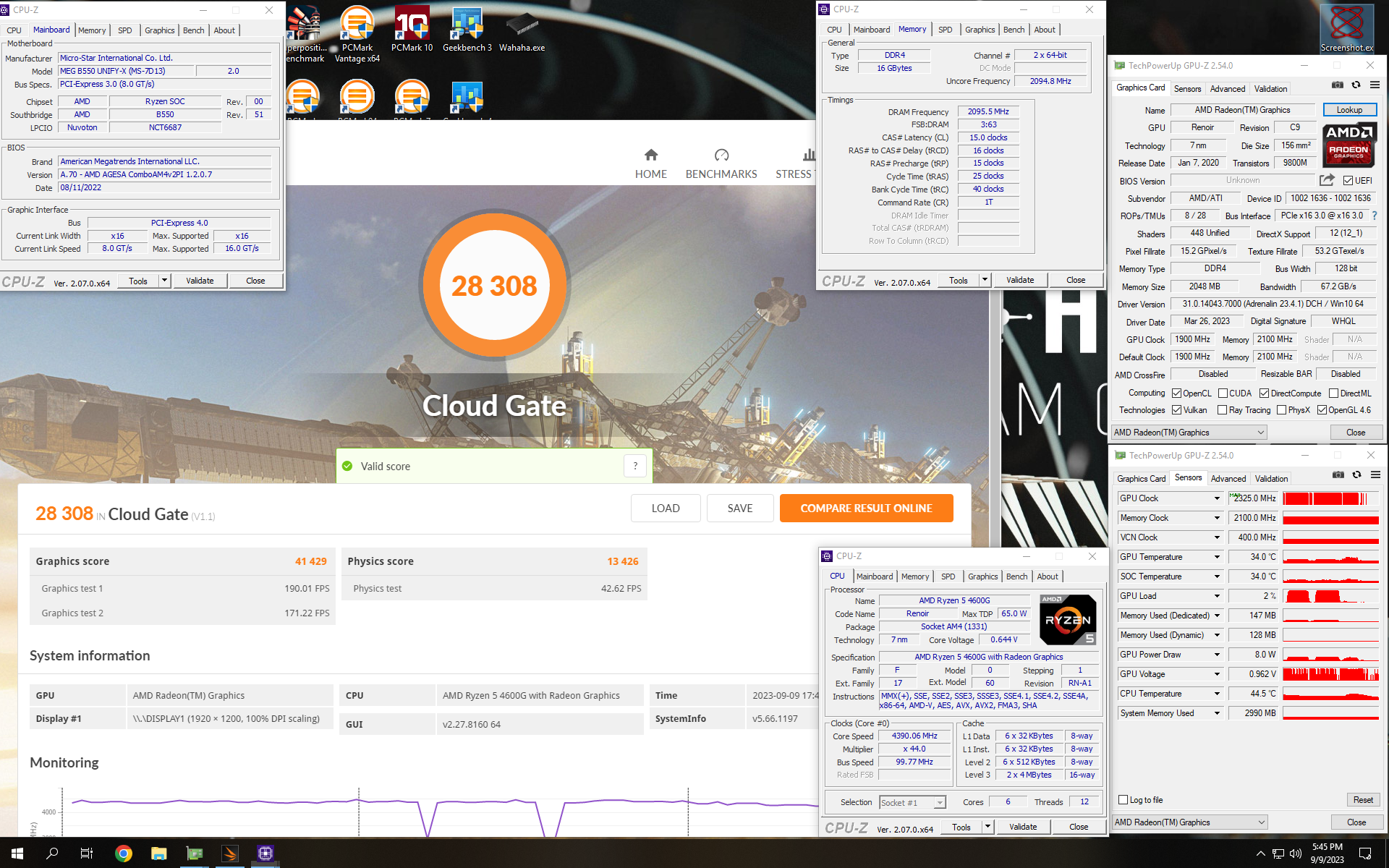The image size is (1389, 868).
Task: Click Lookup button in GPU-Z
Action: (x=1349, y=110)
